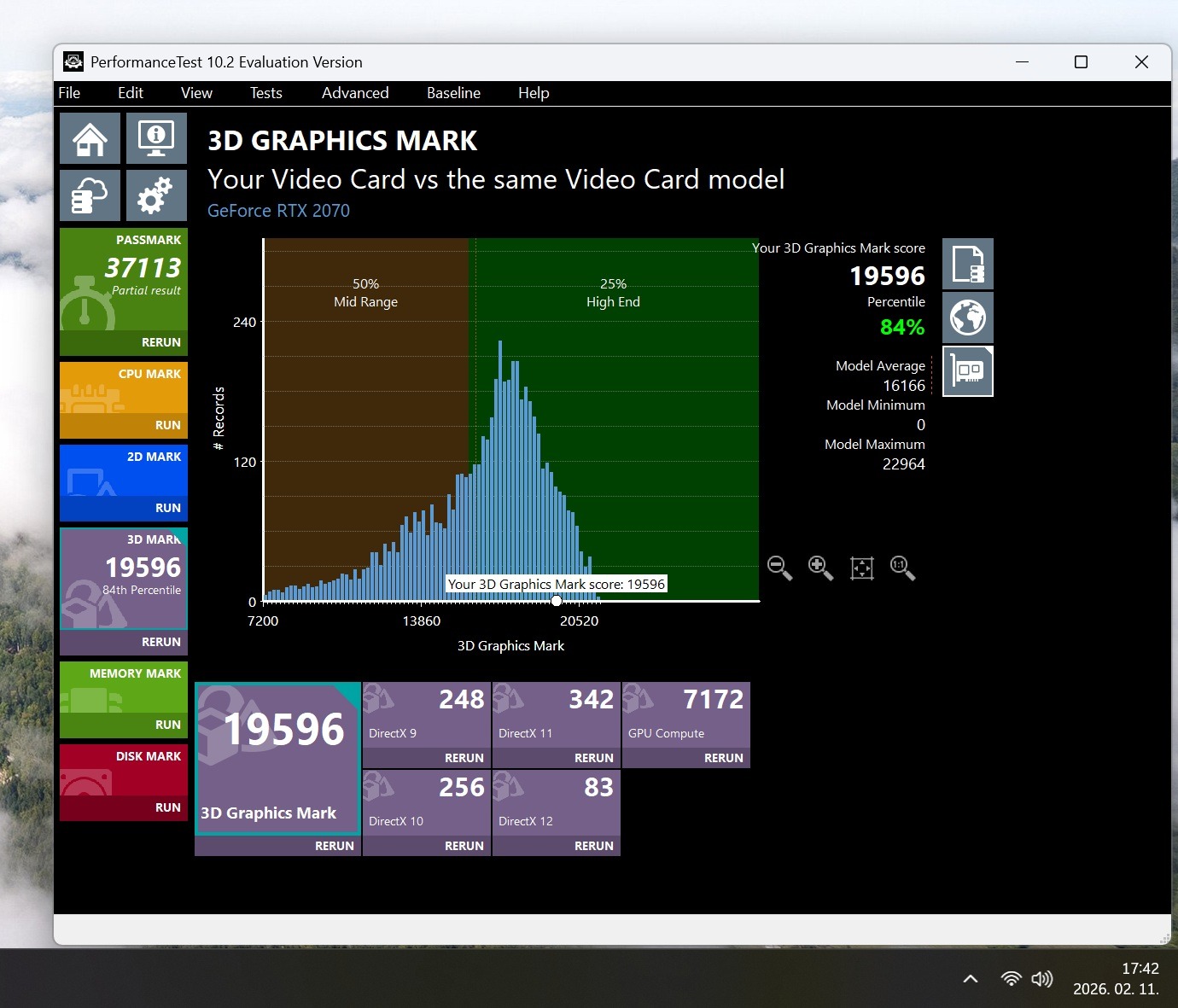The width and height of the screenshot is (1178, 1008).
Task: Select the Disk Mark tile
Action: pos(124,770)
